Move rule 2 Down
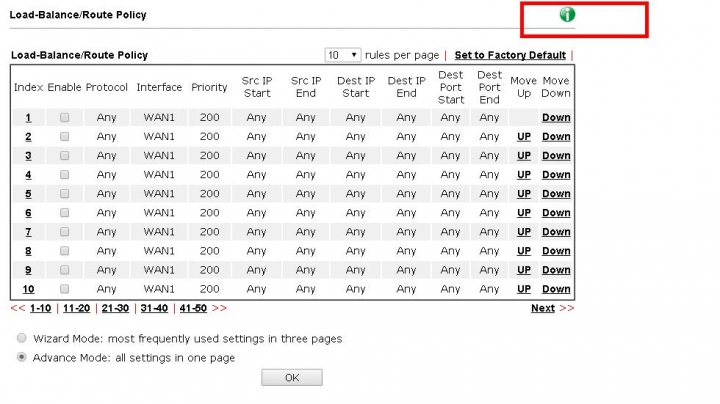This screenshot has width=720, height=404. click(x=556, y=137)
